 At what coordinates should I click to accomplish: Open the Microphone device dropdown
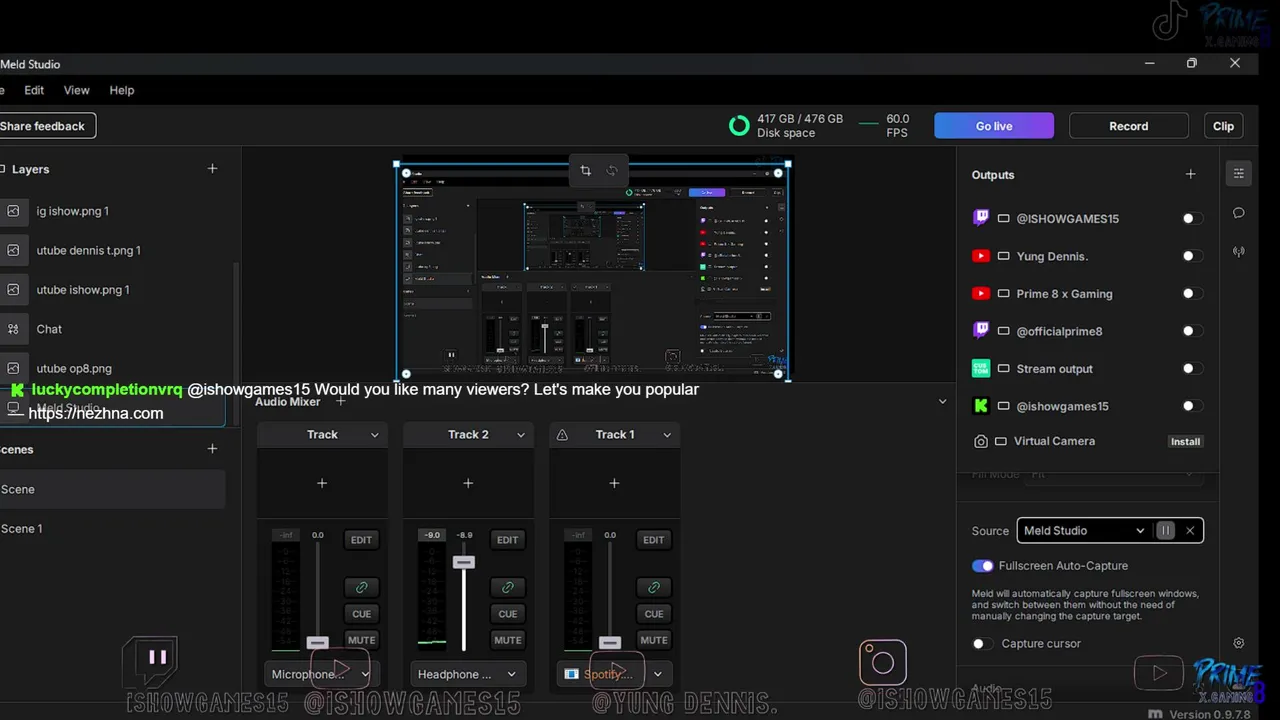320,674
